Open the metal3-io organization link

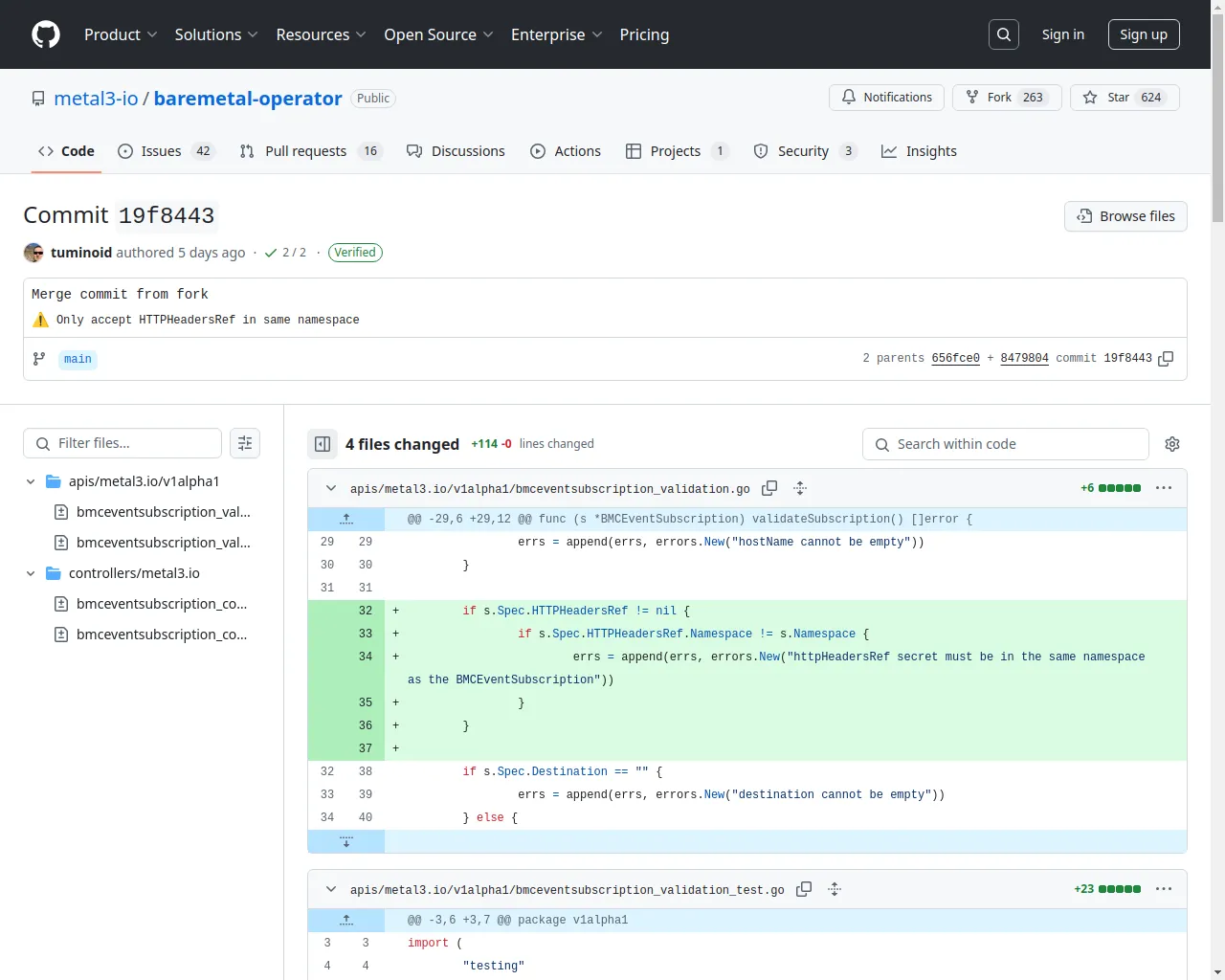(96, 99)
